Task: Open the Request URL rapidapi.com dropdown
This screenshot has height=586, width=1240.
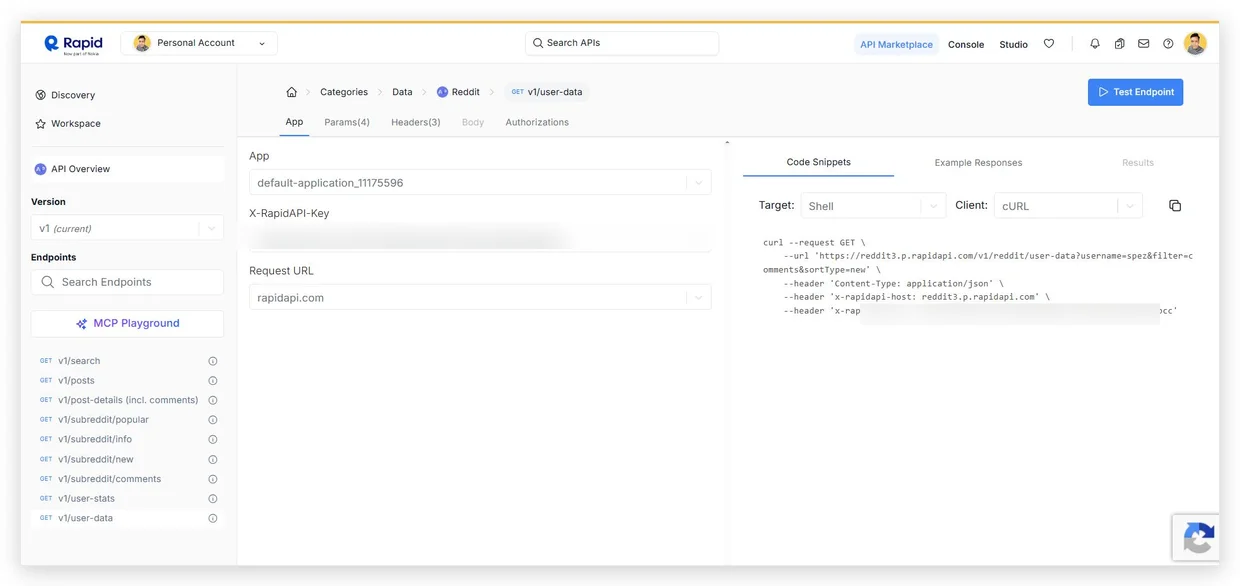Action: point(480,298)
